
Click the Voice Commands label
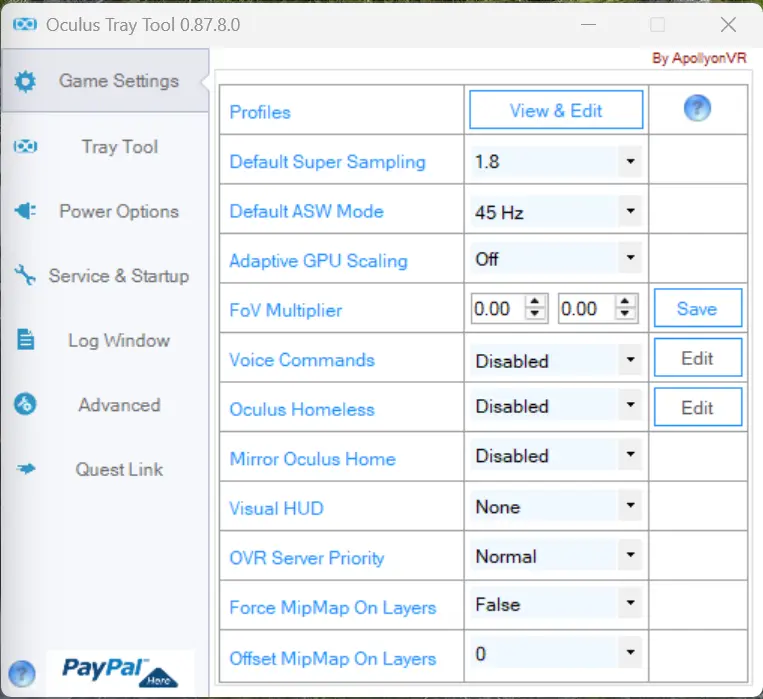tap(302, 360)
